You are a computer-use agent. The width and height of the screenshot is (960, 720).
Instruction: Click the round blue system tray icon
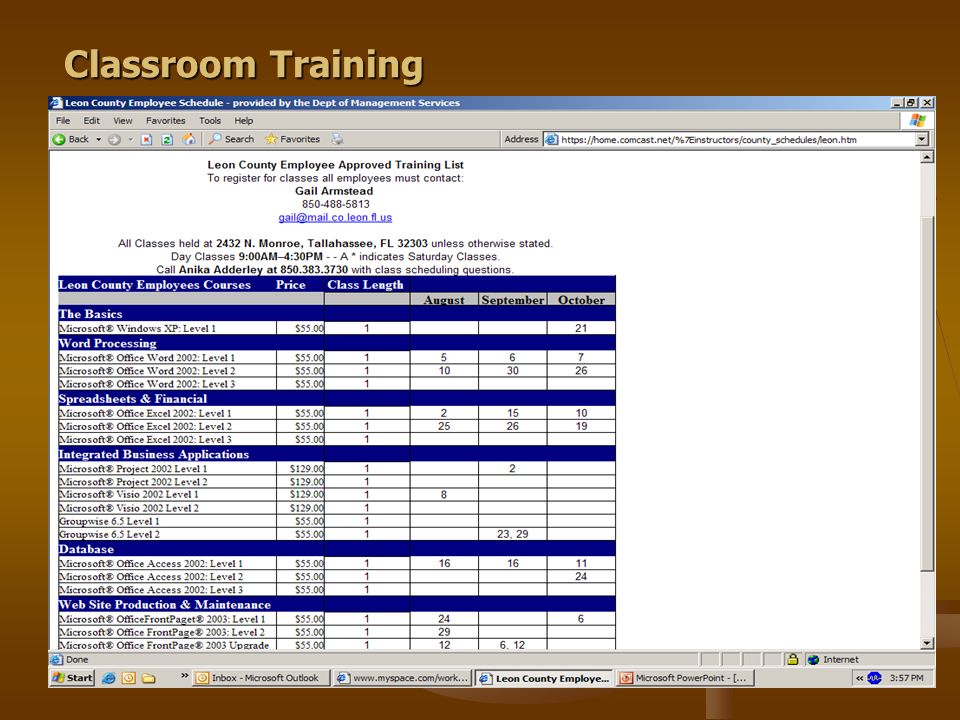point(874,678)
